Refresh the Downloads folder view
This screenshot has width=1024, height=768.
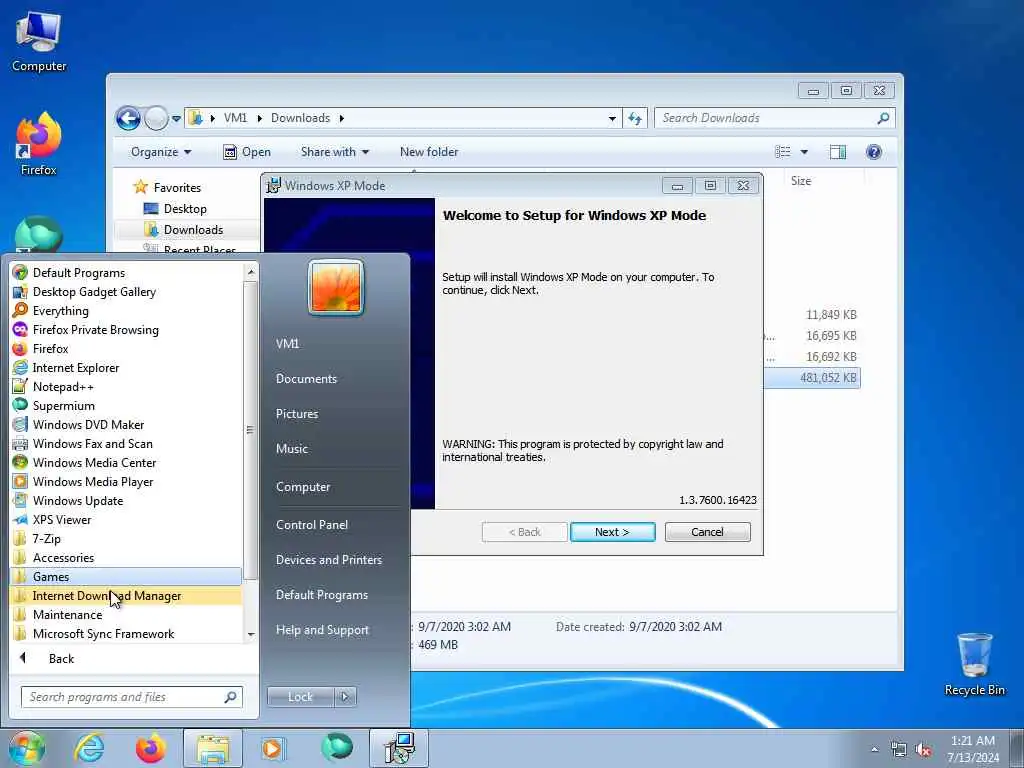(x=634, y=118)
